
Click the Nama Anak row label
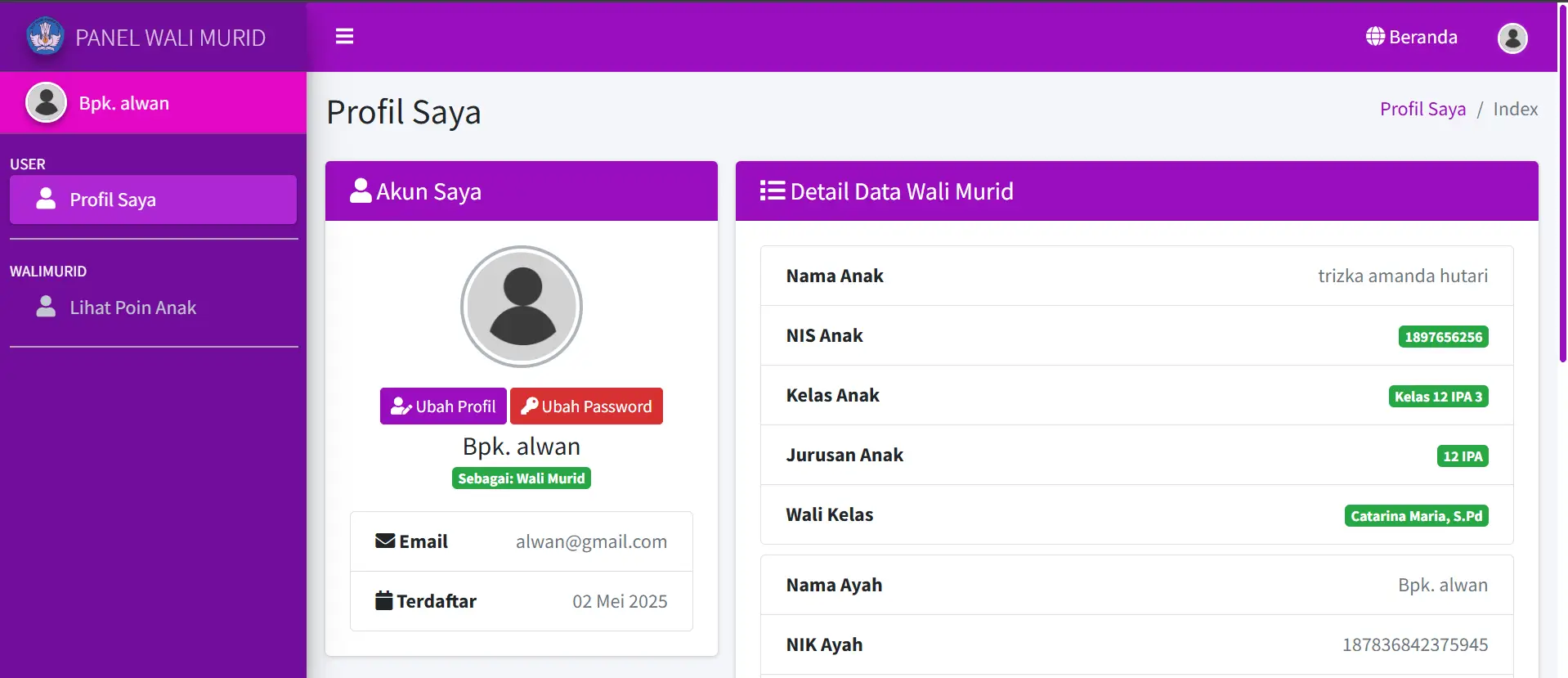tap(835, 276)
